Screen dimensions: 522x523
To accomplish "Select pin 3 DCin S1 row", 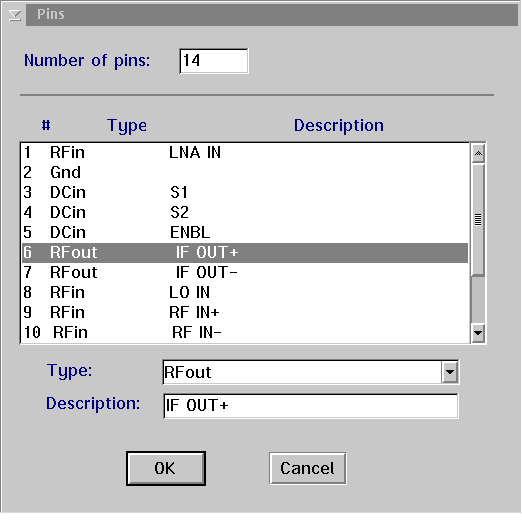I will point(245,193).
